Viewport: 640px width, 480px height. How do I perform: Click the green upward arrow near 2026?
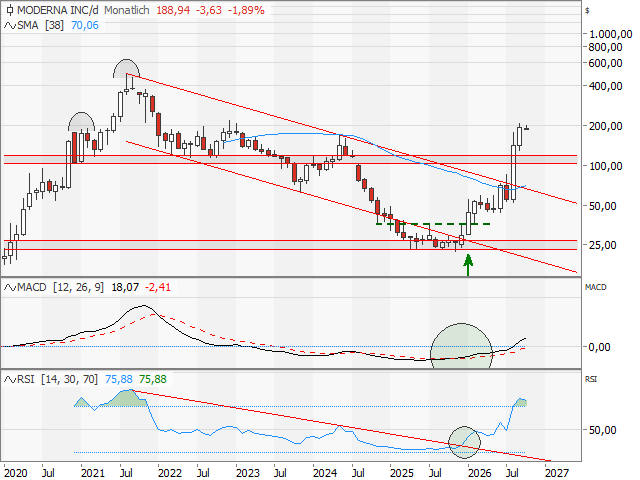click(468, 264)
